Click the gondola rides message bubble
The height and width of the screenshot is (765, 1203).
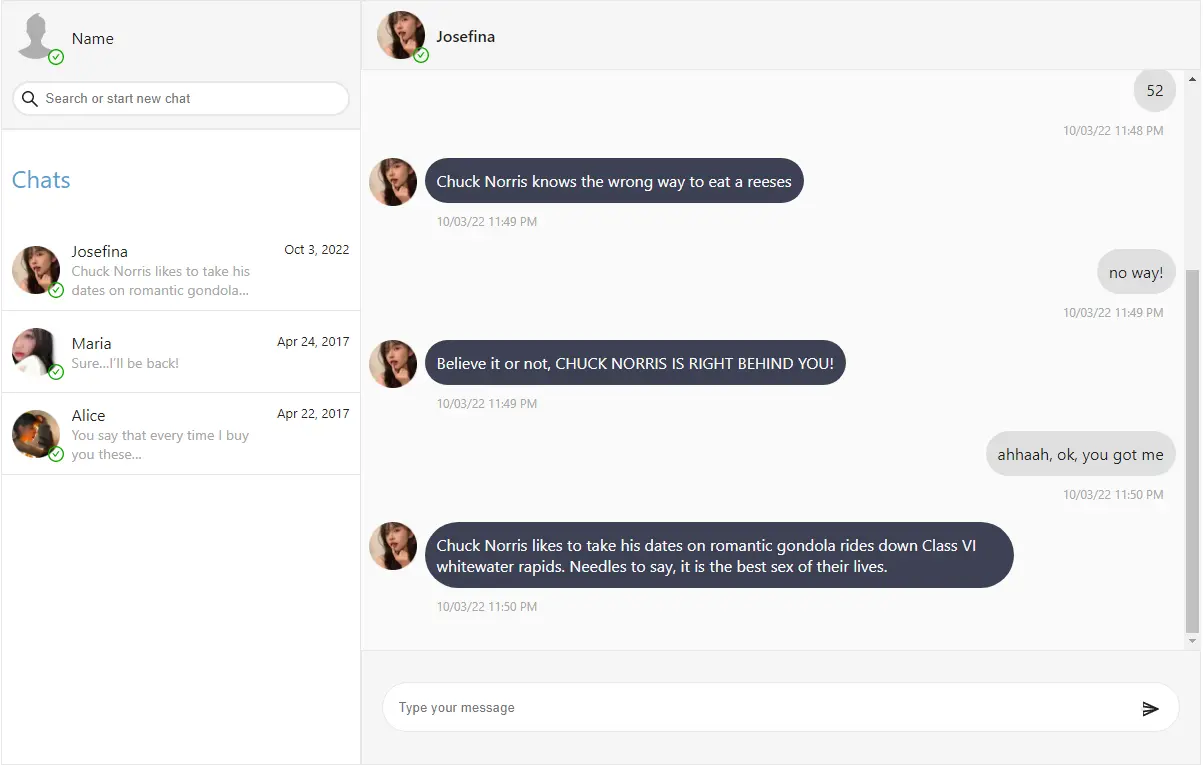[719, 555]
